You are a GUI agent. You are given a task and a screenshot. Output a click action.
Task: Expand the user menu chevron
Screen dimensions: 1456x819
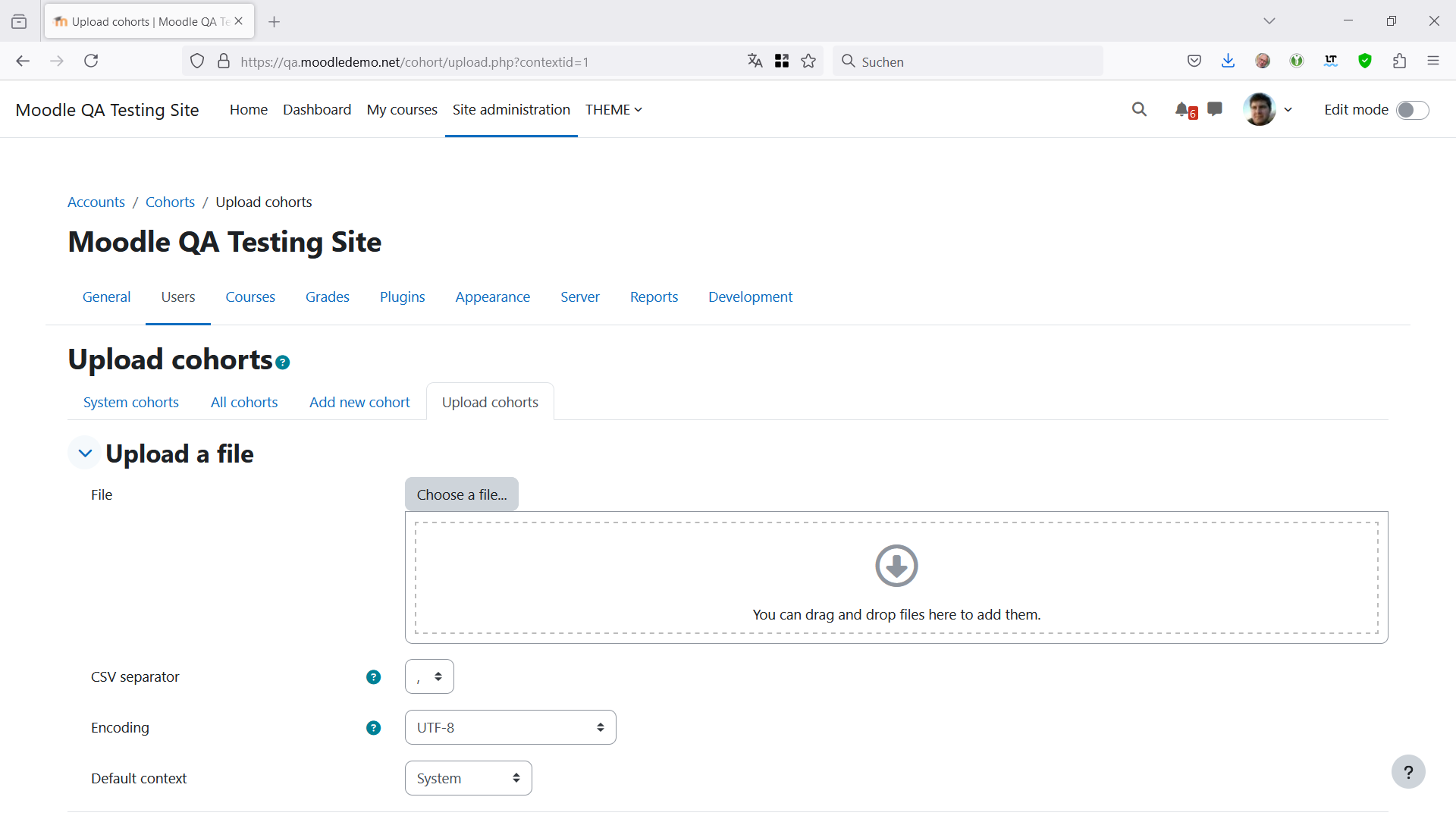[1288, 110]
